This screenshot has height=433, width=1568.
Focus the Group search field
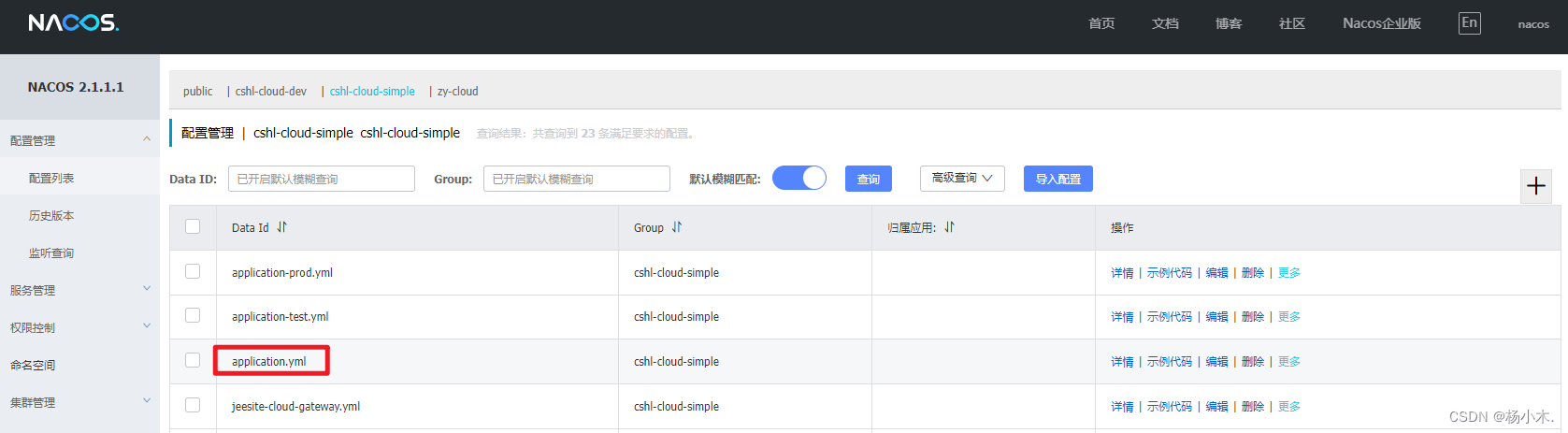click(577, 179)
